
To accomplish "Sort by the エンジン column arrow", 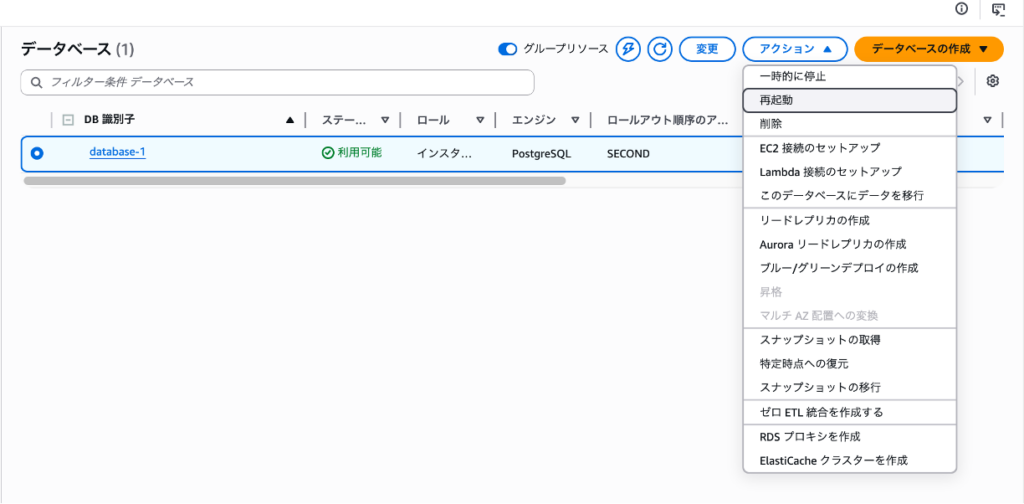I will tap(575, 120).
